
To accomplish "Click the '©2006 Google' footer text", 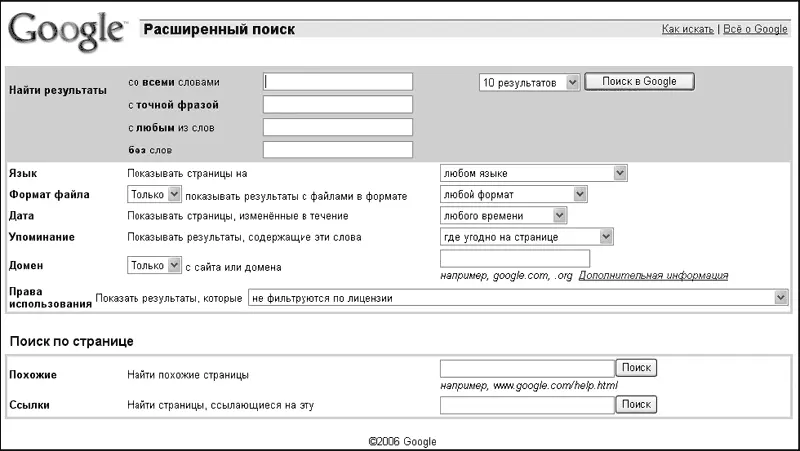I will coord(403,441).
